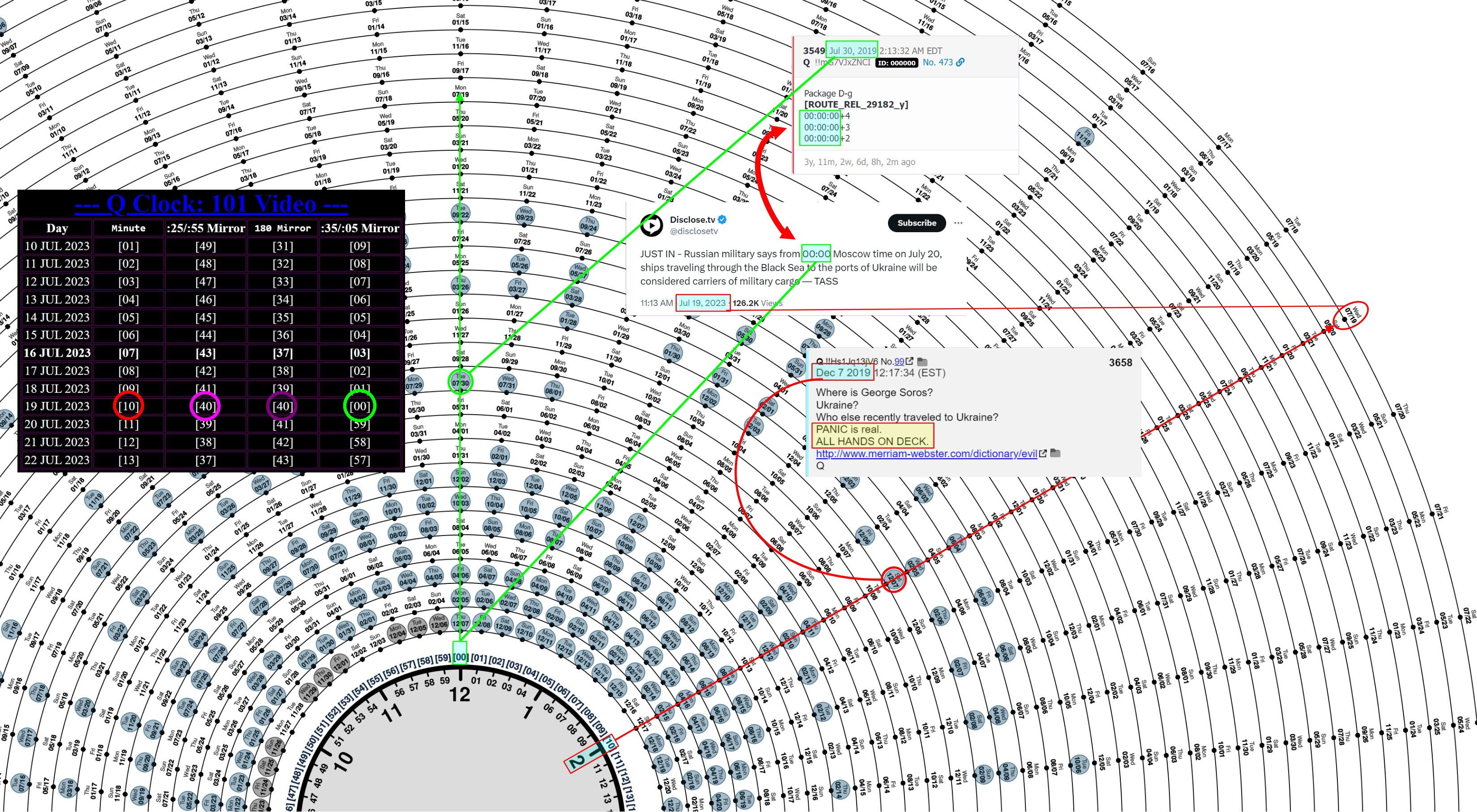
Task: Click the 12 numeral on the clock face
Action: point(460,694)
